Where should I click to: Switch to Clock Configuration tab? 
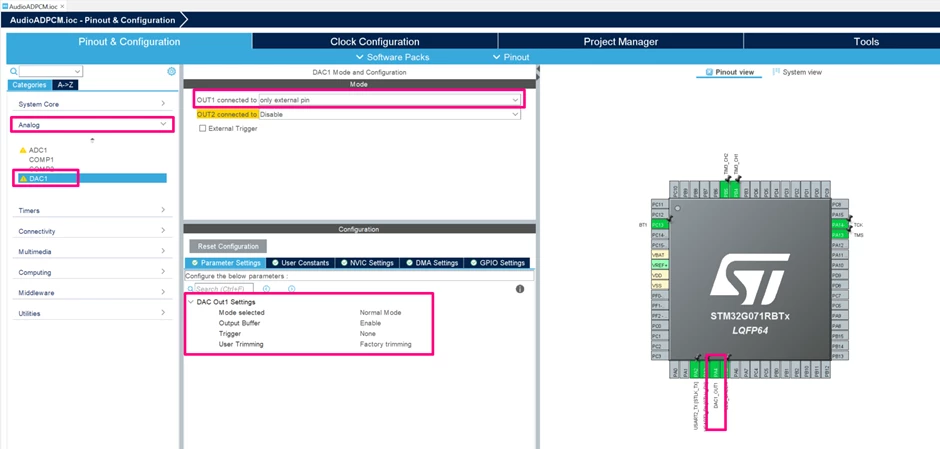point(375,41)
